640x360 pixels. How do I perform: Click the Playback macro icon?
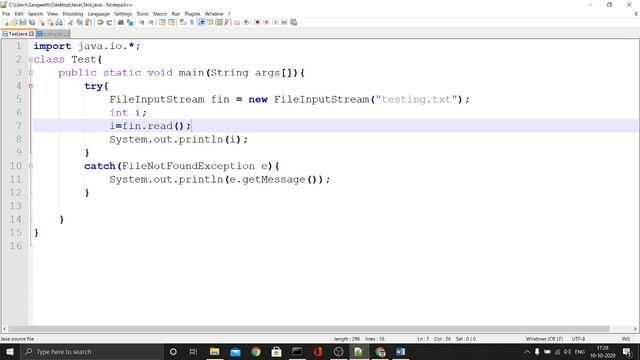(275, 22)
